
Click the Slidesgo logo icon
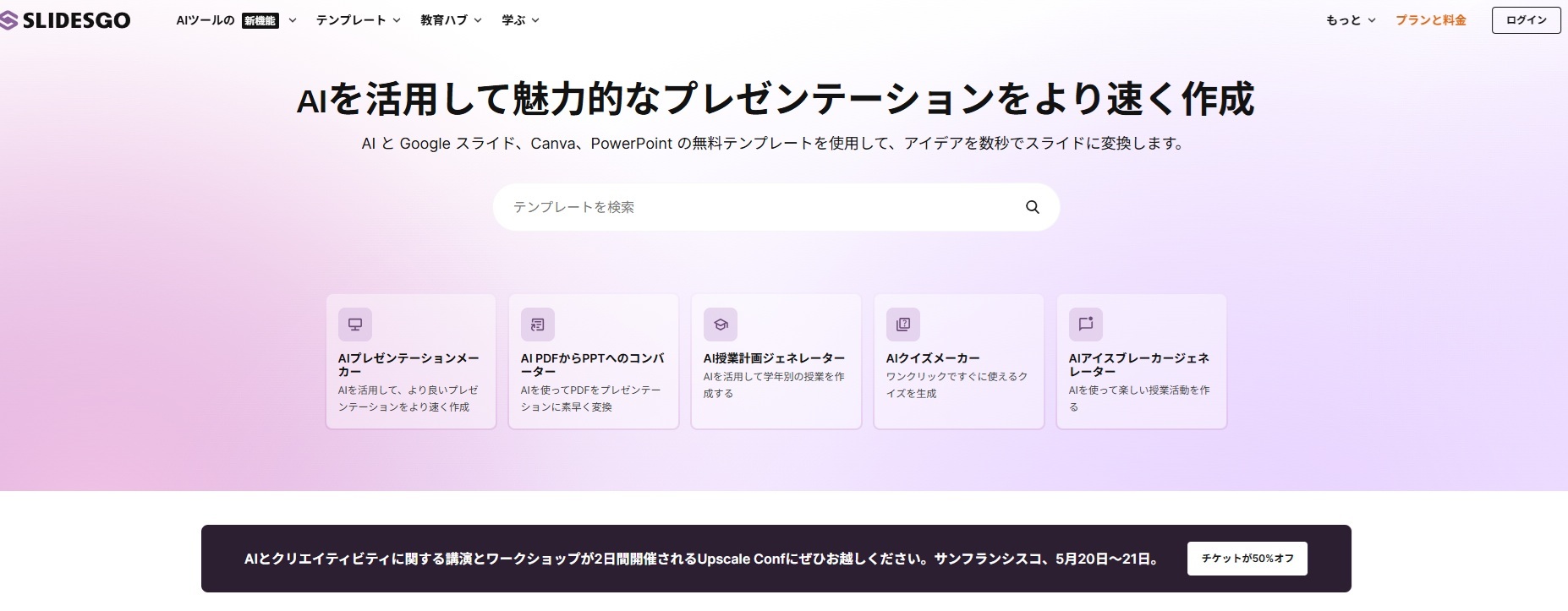9,20
